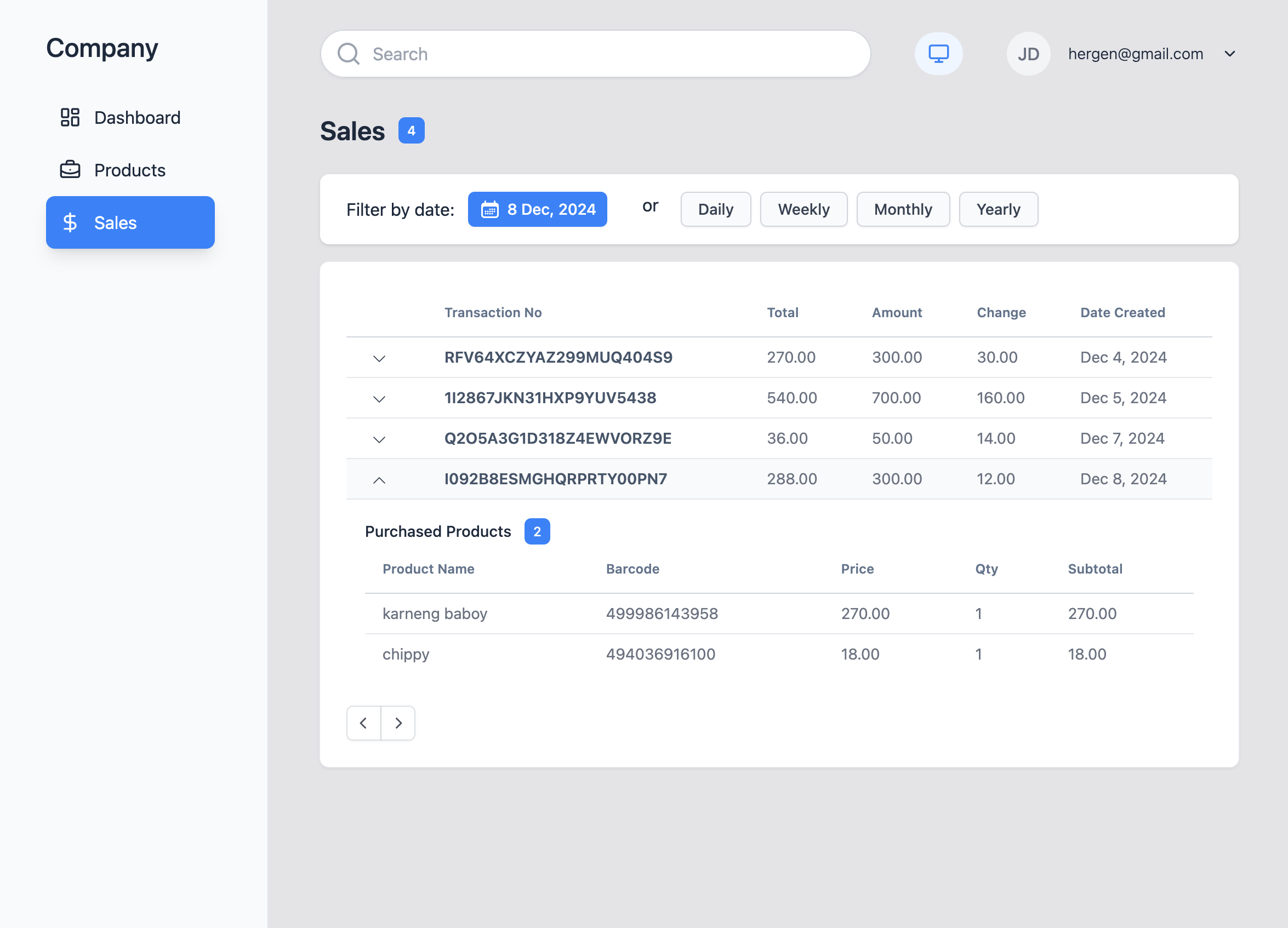Filter sales by Monthly
Screen dimensions: 1288x928
[903, 209]
